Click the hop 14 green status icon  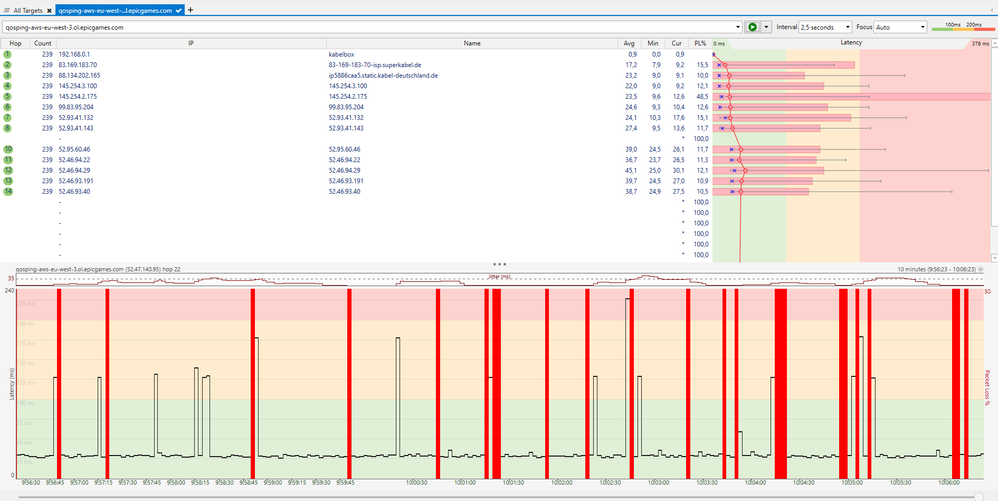pos(7,191)
